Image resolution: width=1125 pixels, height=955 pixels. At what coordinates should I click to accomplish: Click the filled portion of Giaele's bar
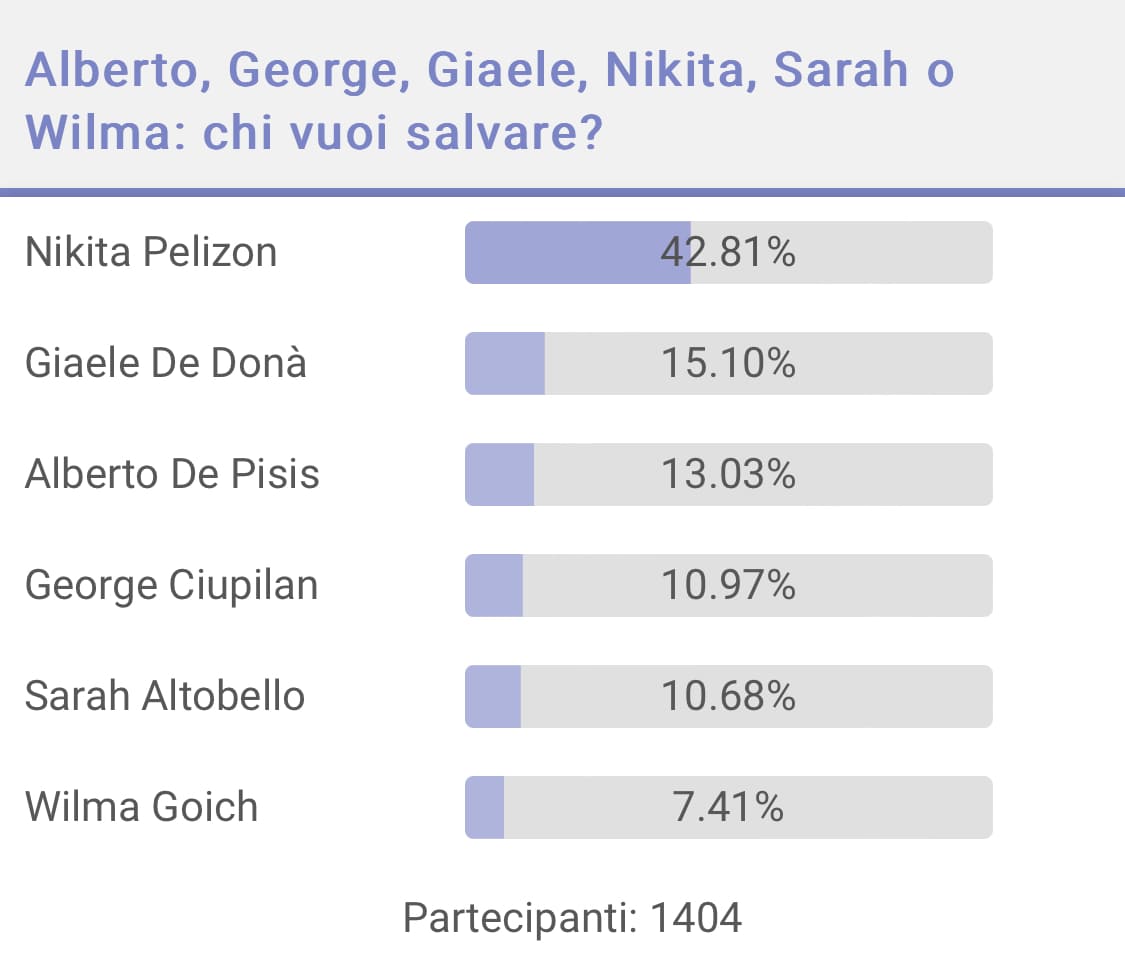pyautogui.click(x=505, y=363)
